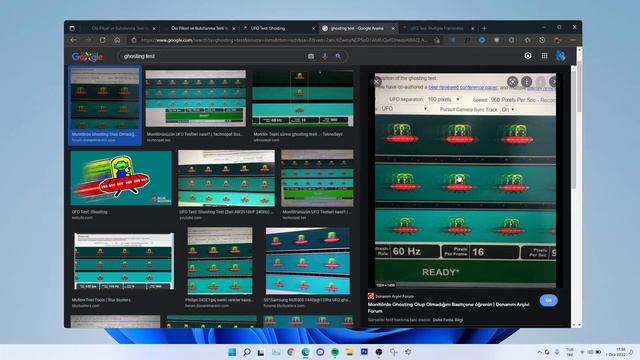
Task: Open the Google account avatar
Action: pyautogui.click(x=561, y=56)
